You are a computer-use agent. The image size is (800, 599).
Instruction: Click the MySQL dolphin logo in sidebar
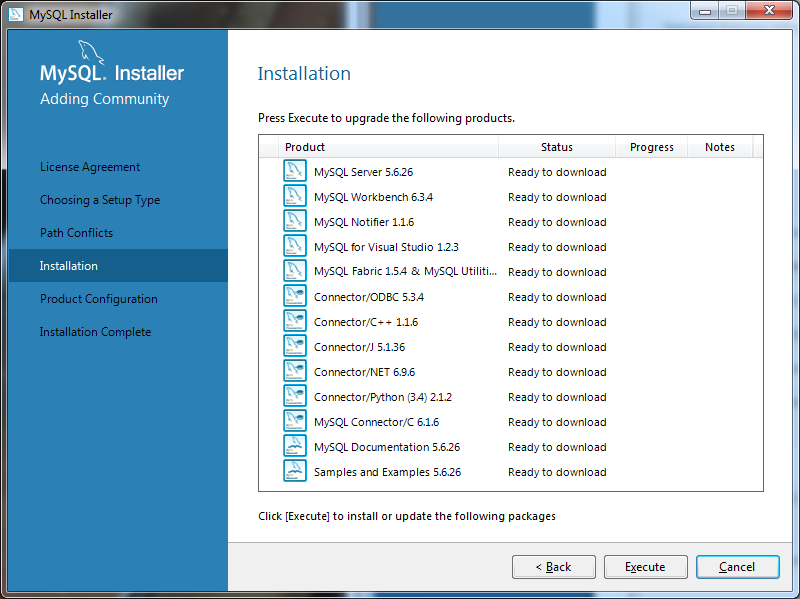91,52
